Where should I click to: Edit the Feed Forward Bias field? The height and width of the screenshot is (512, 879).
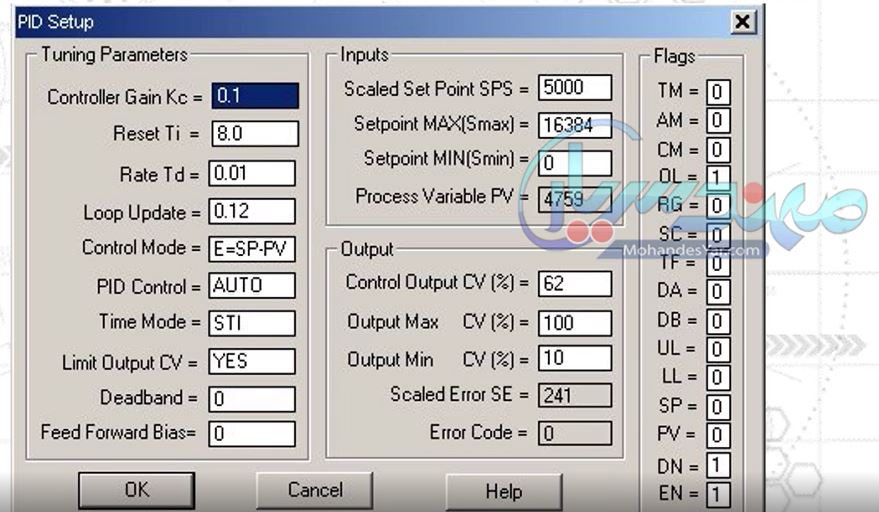(x=252, y=433)
